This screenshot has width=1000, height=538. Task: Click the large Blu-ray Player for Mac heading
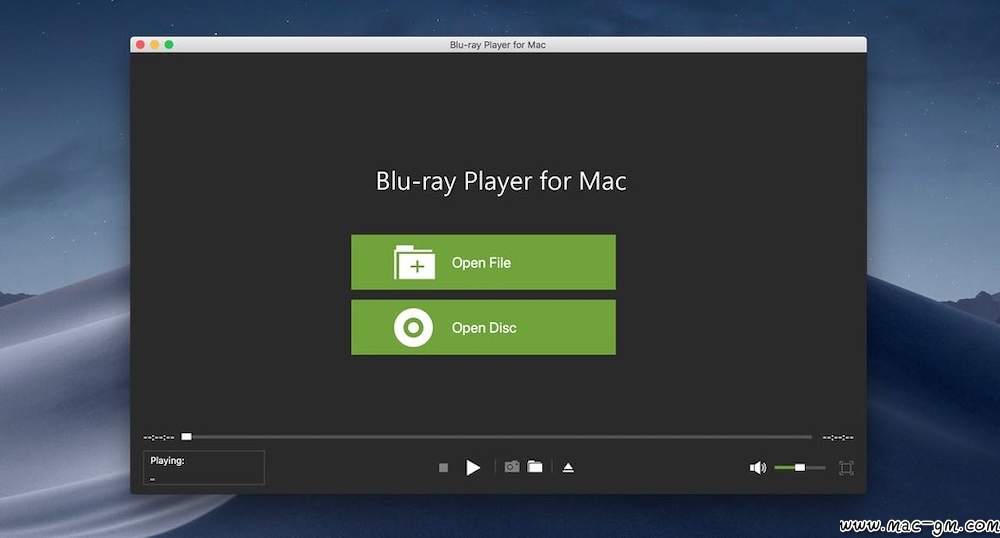[x=501, y=182]
